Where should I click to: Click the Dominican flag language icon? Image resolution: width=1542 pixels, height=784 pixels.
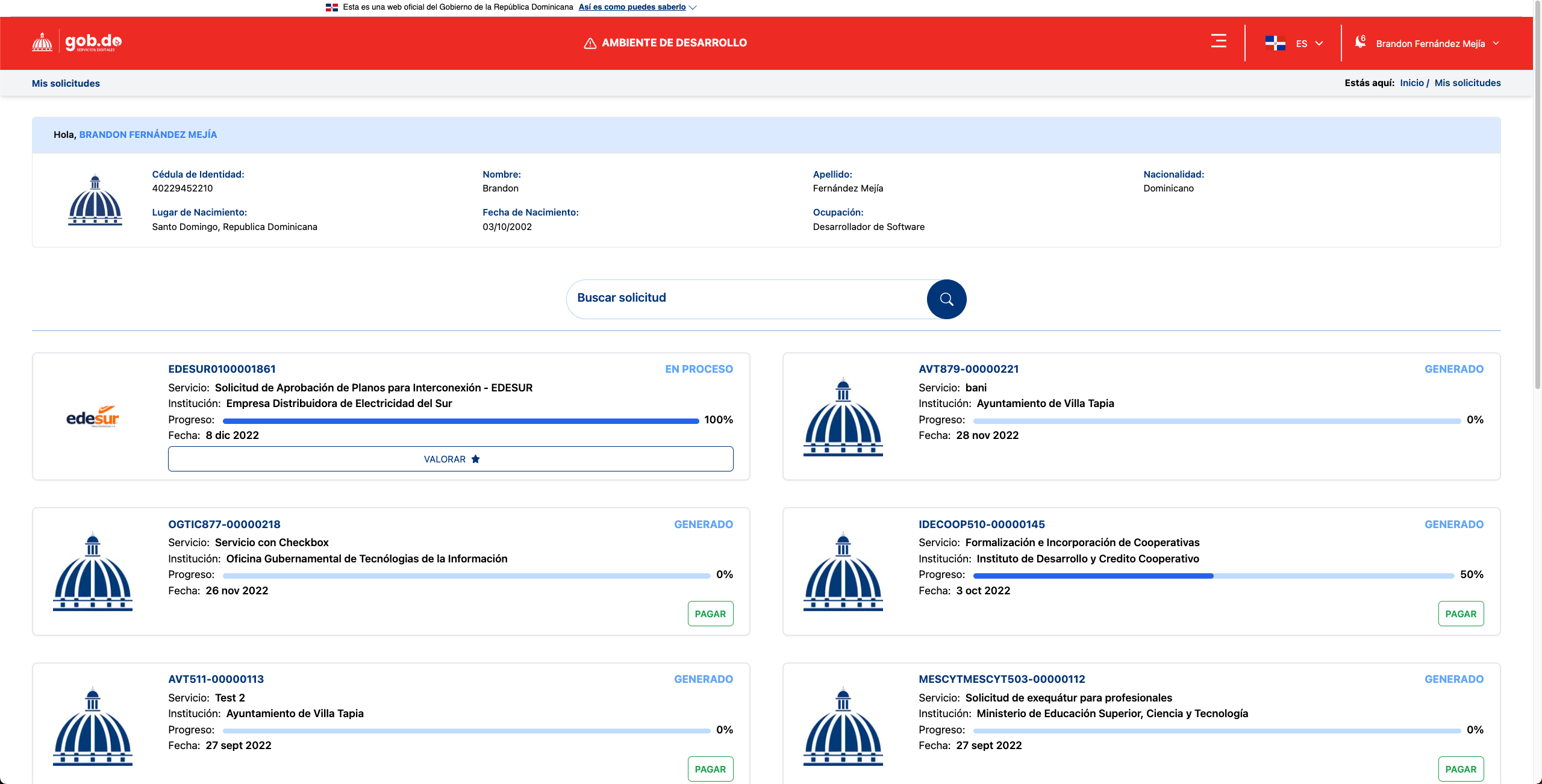tap(1275, 43)
